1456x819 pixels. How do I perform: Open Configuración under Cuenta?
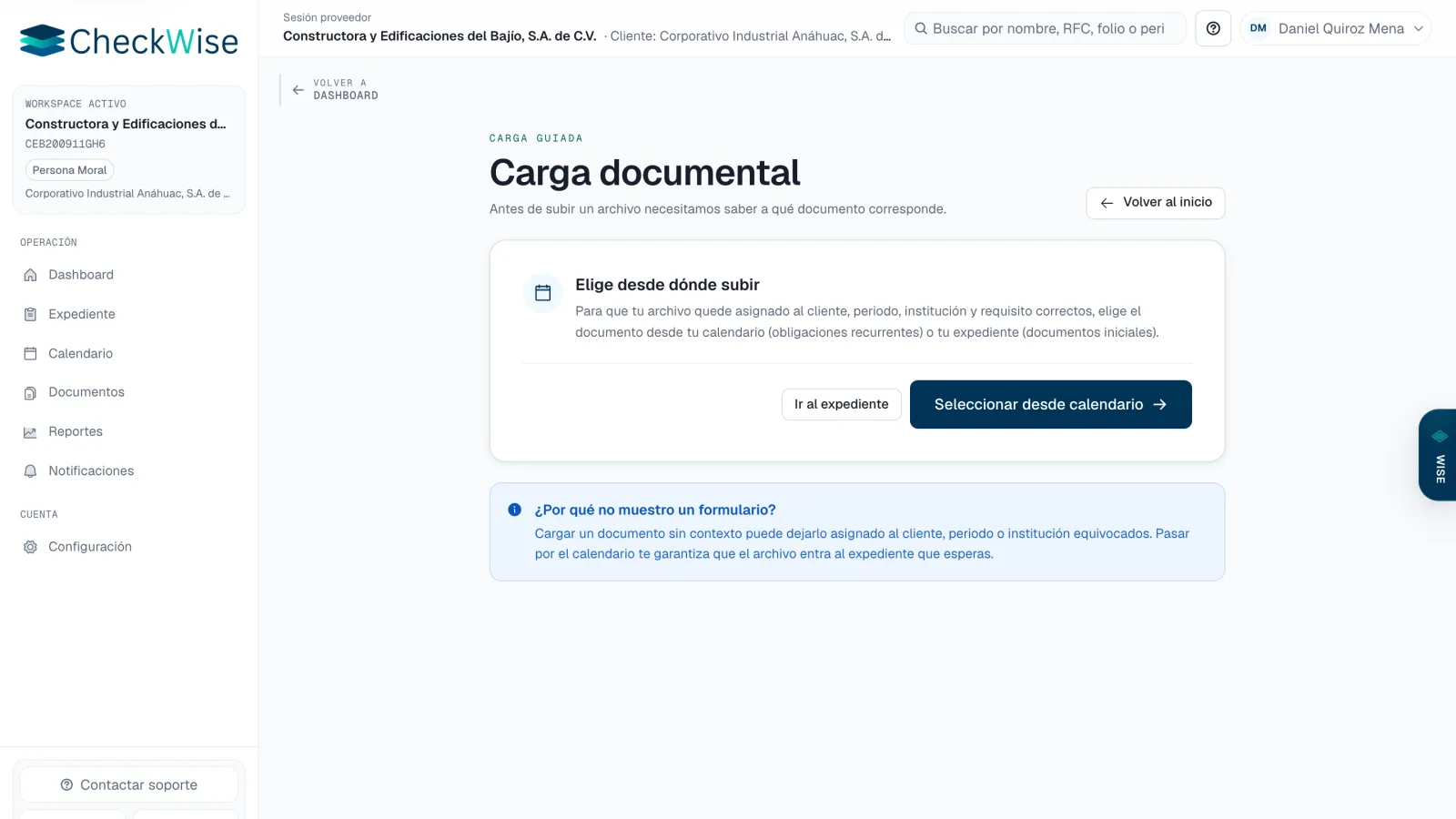tap(128, 546)
